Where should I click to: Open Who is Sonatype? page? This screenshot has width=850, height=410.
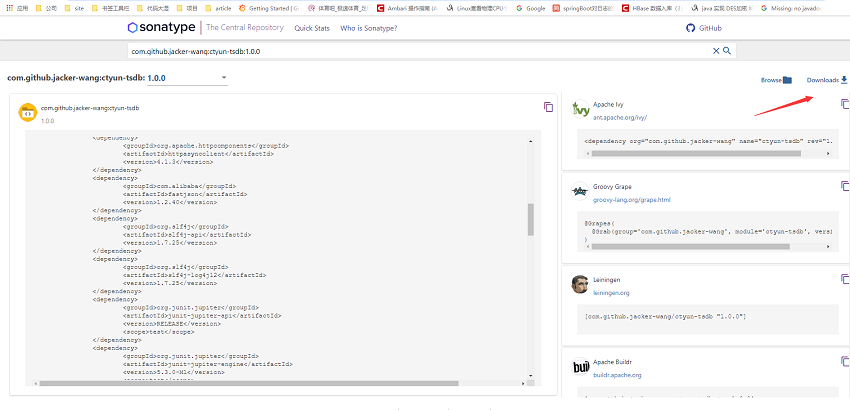pos(369,28)
